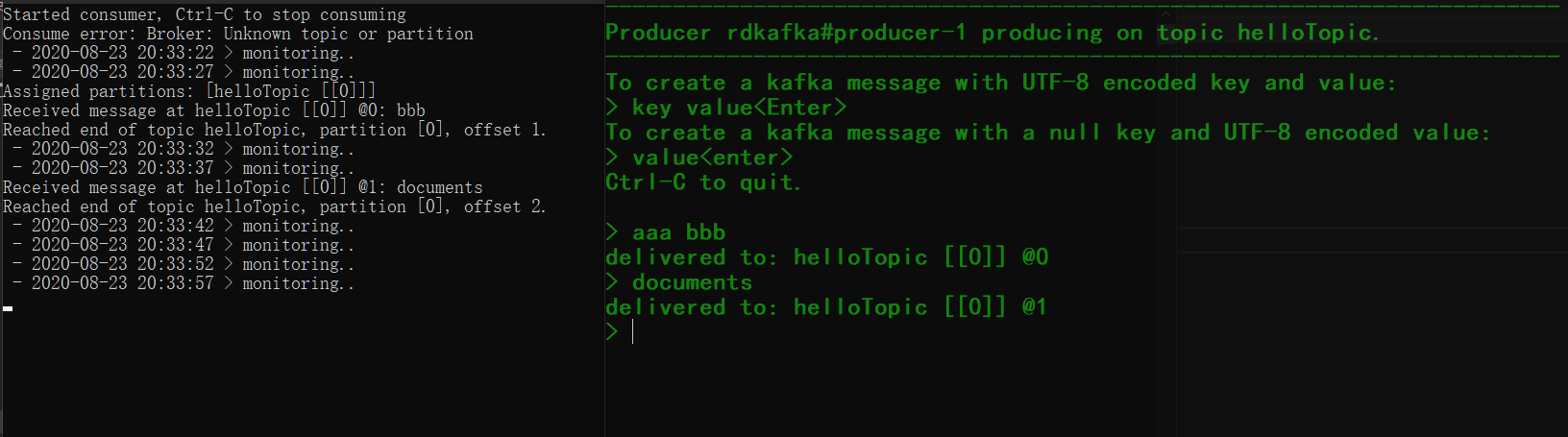Click the "> value<enter>" usage line

tap(698, 158)
